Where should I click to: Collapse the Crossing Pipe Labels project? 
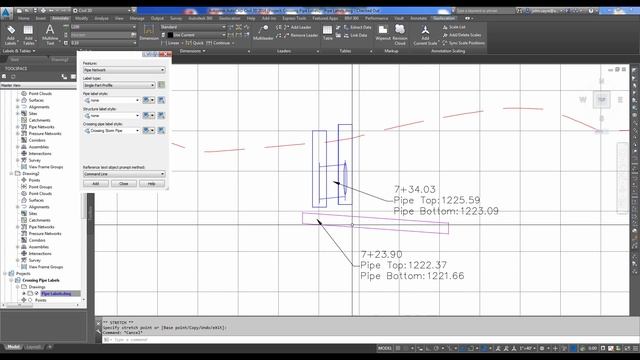(x=11, y=280)
